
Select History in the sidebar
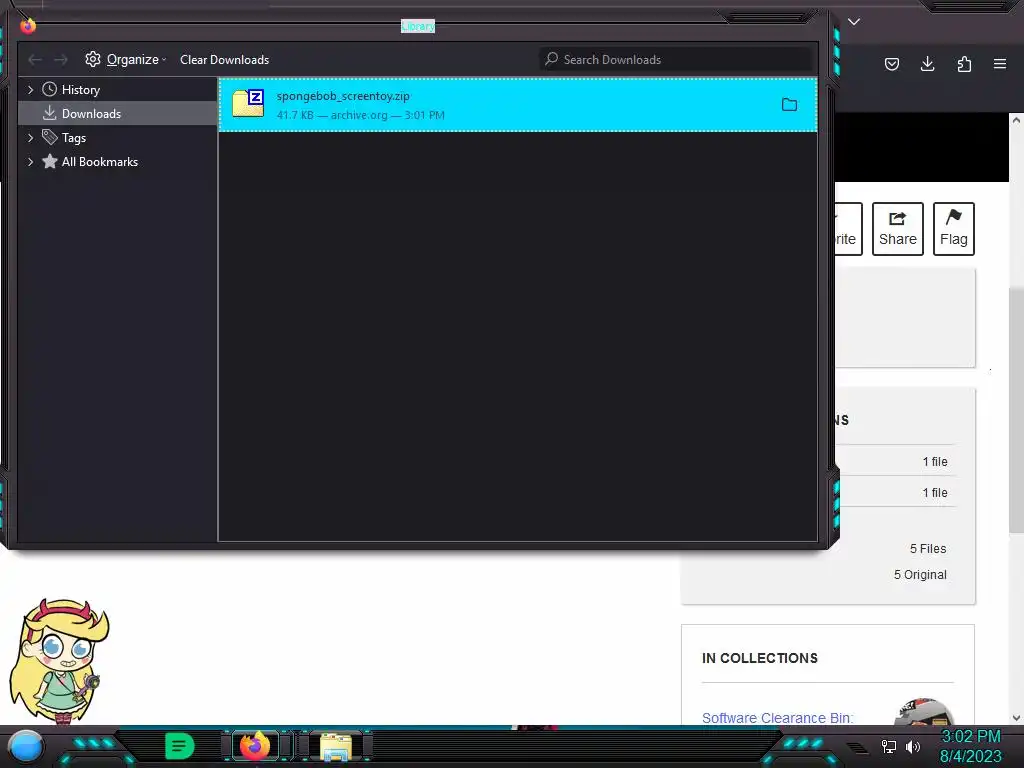80,89
